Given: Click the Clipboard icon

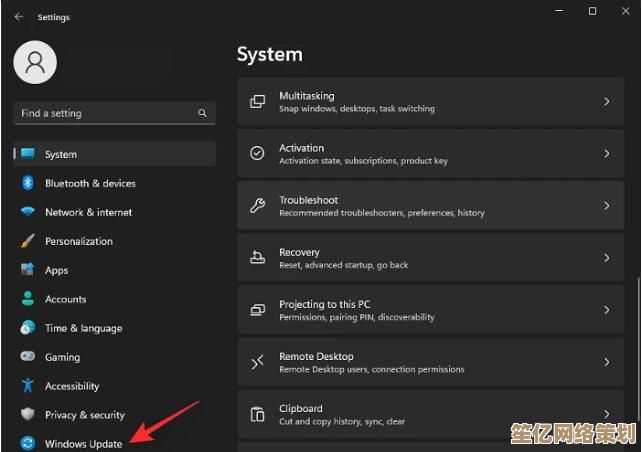Looking at the screenshot, I should 258,414.
